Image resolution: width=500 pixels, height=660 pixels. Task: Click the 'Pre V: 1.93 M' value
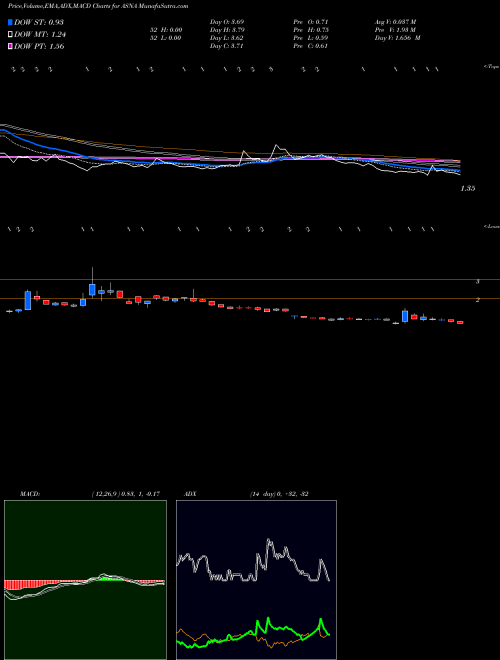395,30
